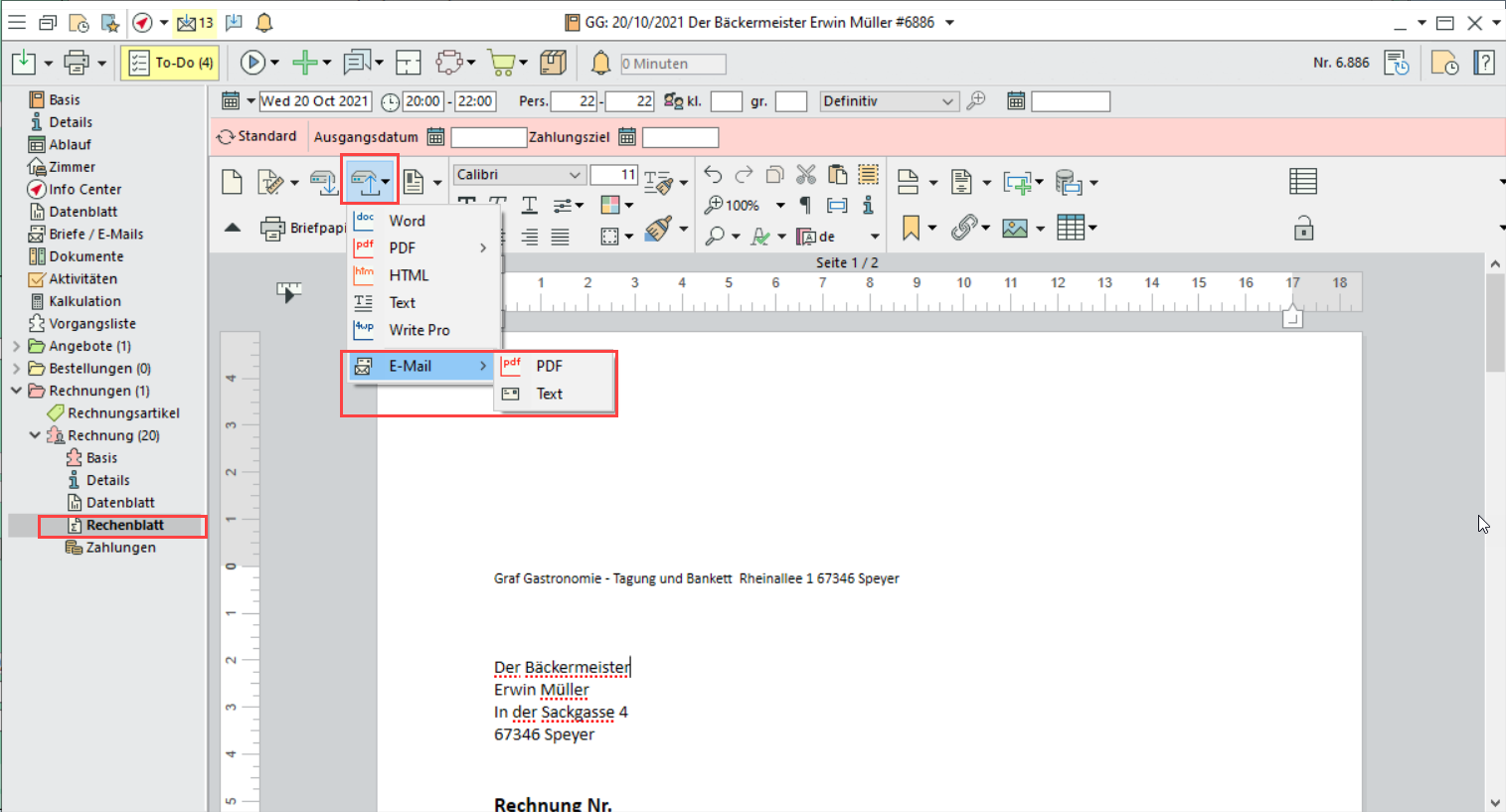The image size is (1506, 812).
Task: Open the help question mark icon
Action: tap(1484, 63)
